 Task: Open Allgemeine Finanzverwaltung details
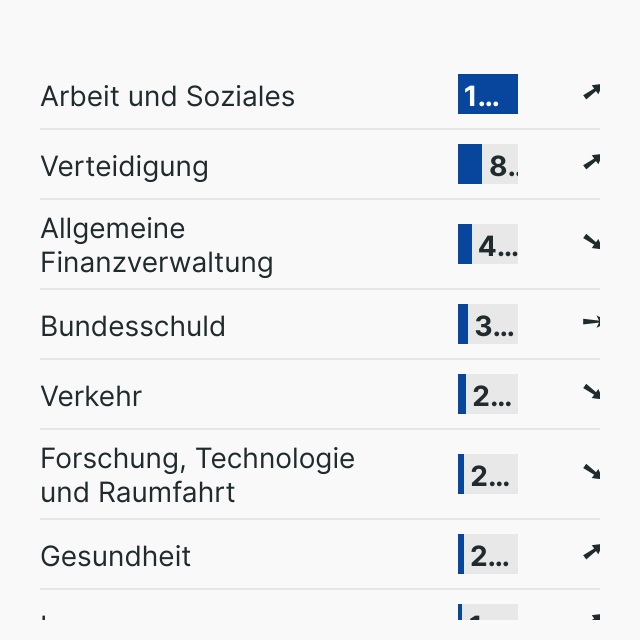click(157, 246)
